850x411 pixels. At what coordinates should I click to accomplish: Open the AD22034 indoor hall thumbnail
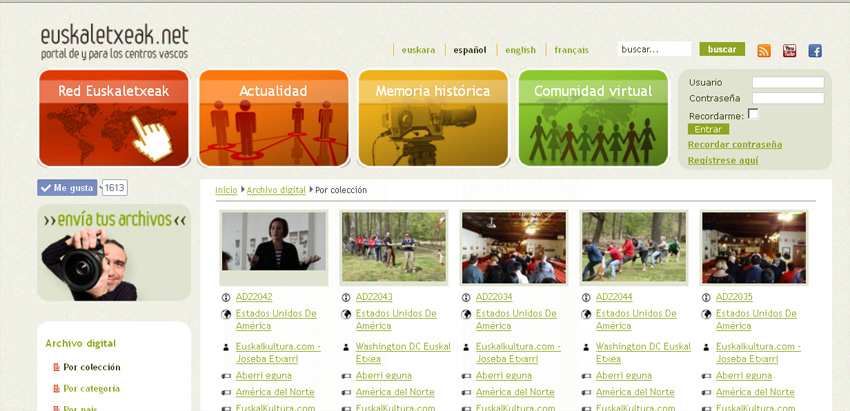(x=514, y=247)
